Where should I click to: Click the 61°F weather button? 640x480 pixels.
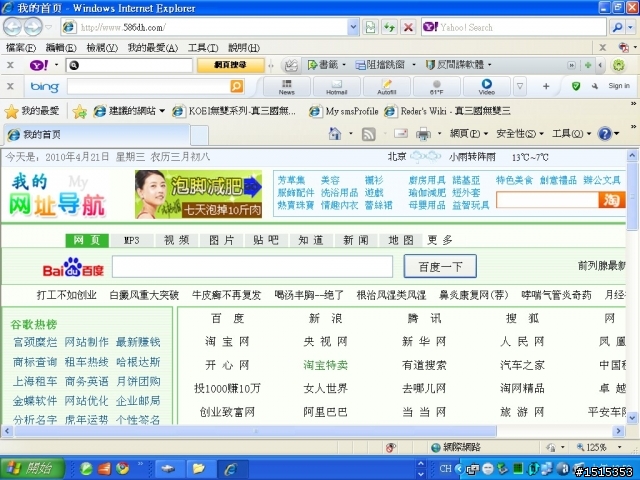point(436,87)
